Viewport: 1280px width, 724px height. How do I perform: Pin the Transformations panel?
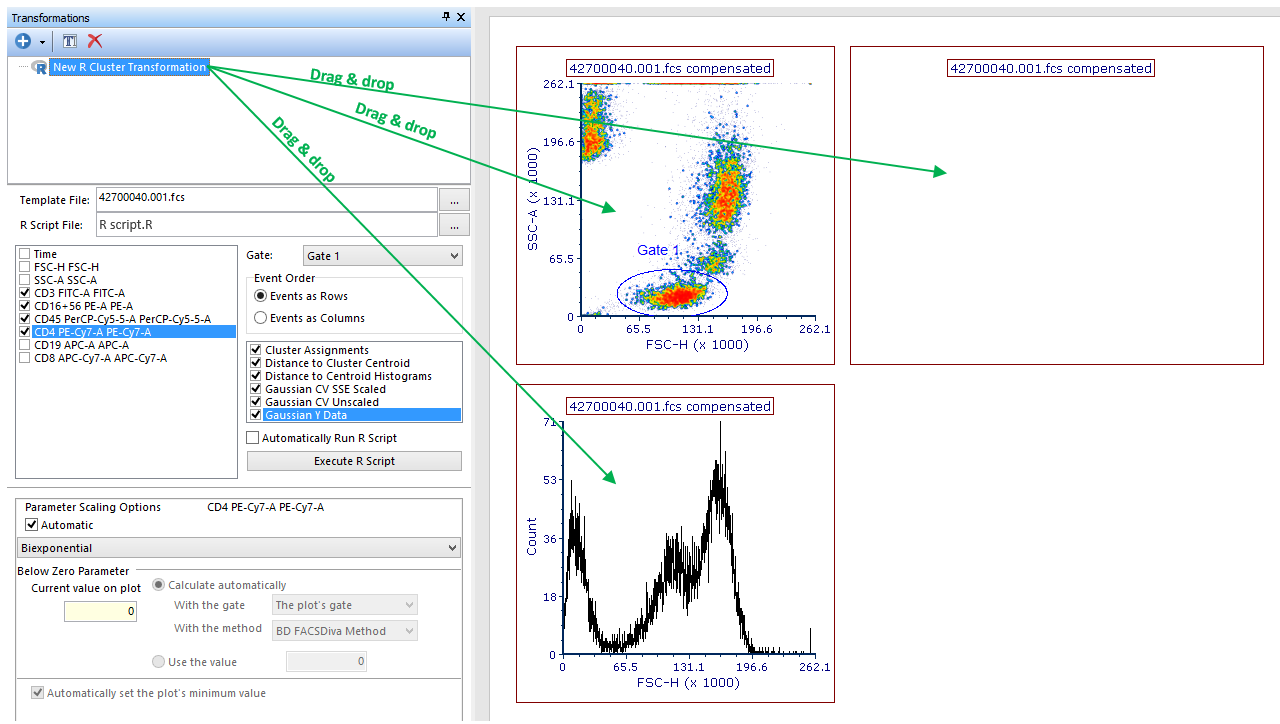[446, 17]
